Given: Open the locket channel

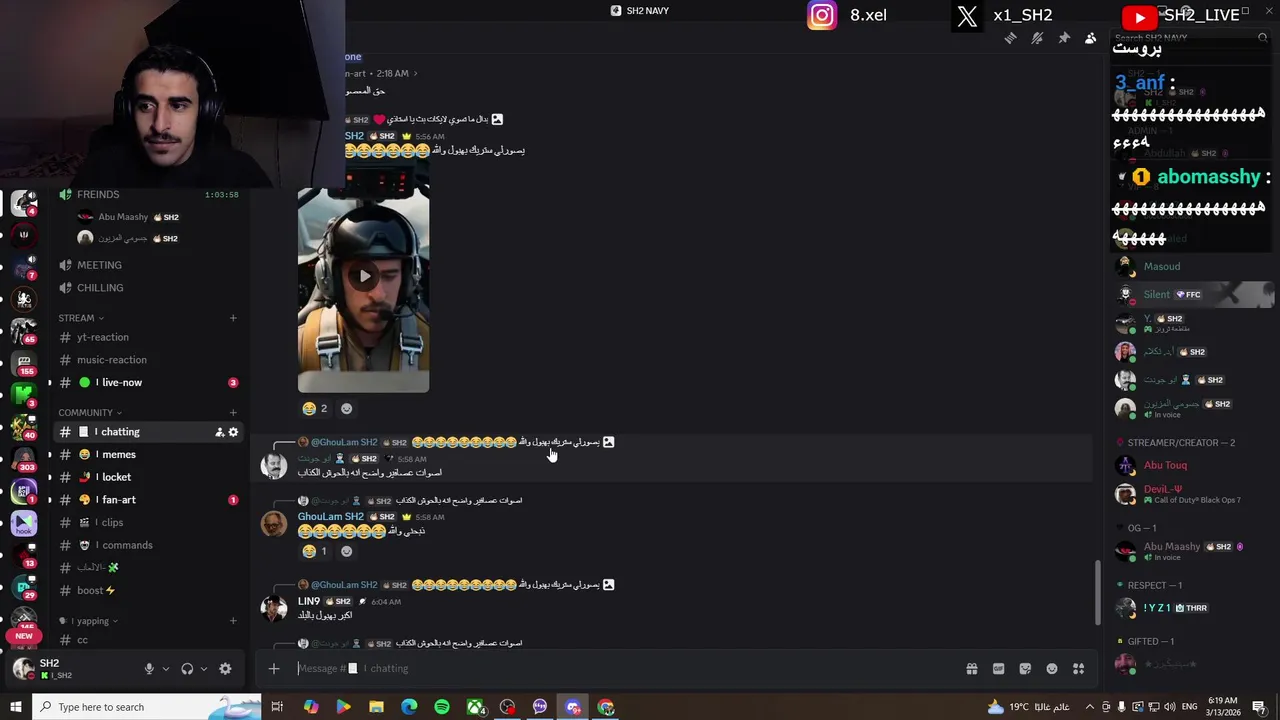Looking at the screenshot, I should pos(148,477).
